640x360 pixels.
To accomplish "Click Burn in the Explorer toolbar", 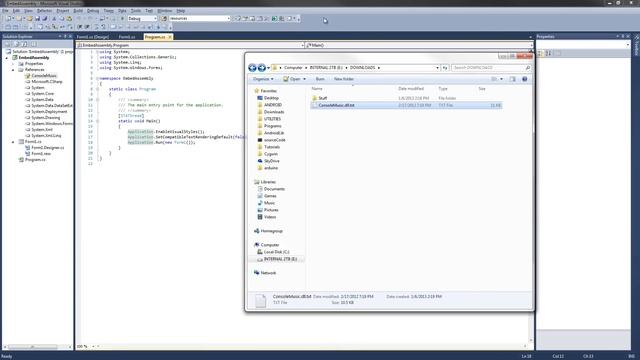I will pos(320,79).
